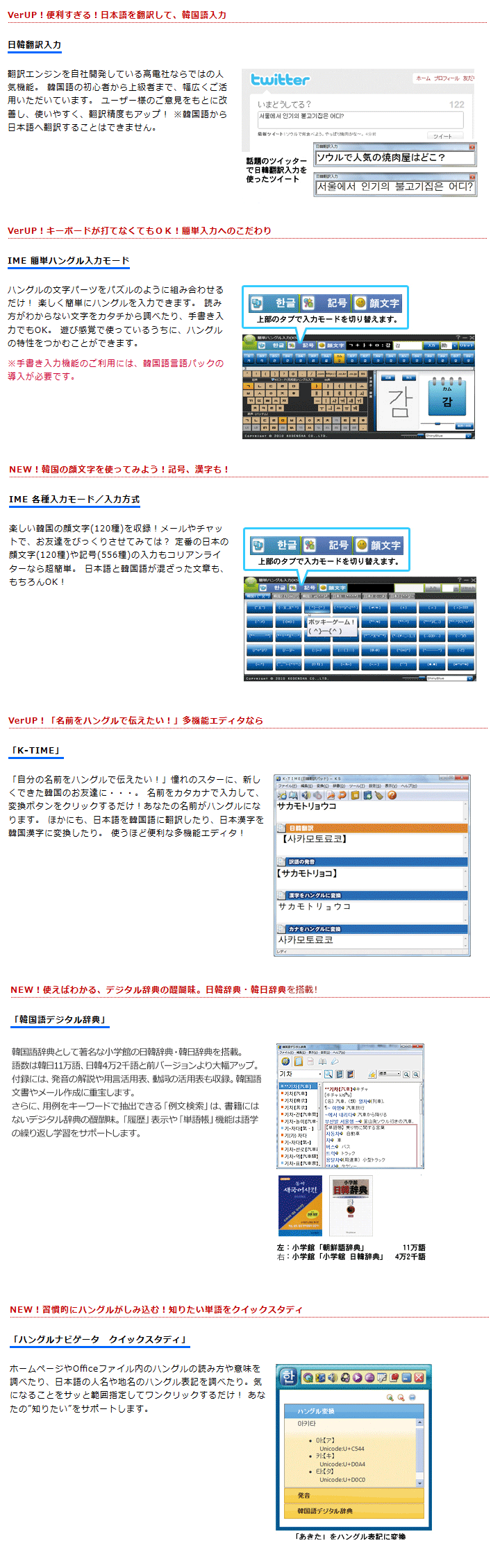The image size is (500, 1568).
Task: Select the 顔文字 tab in the handwriting keyboard window
Action: (x=332, y=346)
